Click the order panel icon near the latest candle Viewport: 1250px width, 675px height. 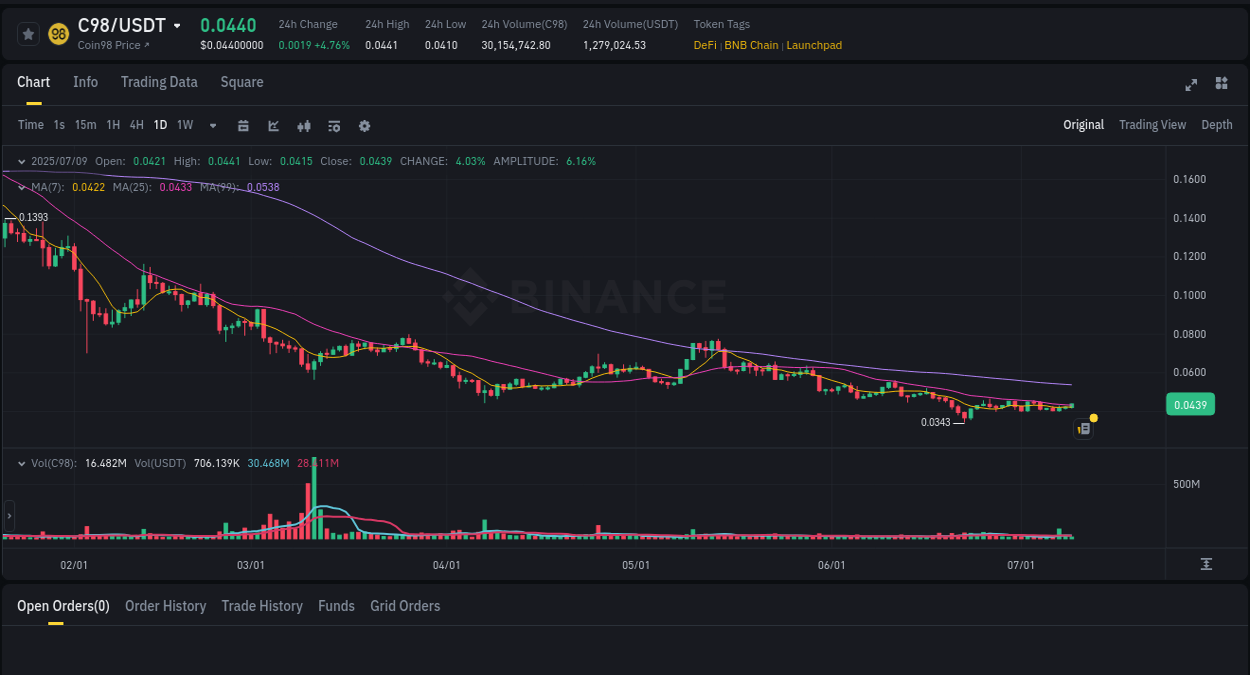point(1082,428)
